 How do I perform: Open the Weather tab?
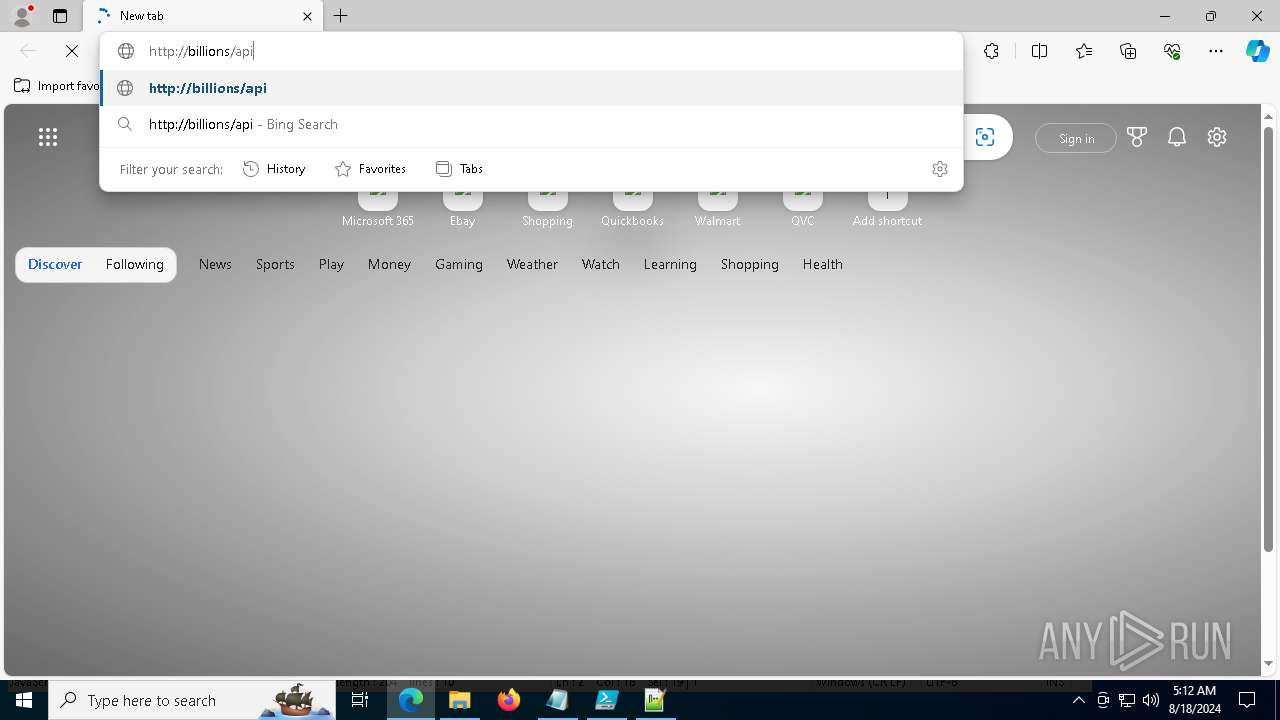pos(532,264)
